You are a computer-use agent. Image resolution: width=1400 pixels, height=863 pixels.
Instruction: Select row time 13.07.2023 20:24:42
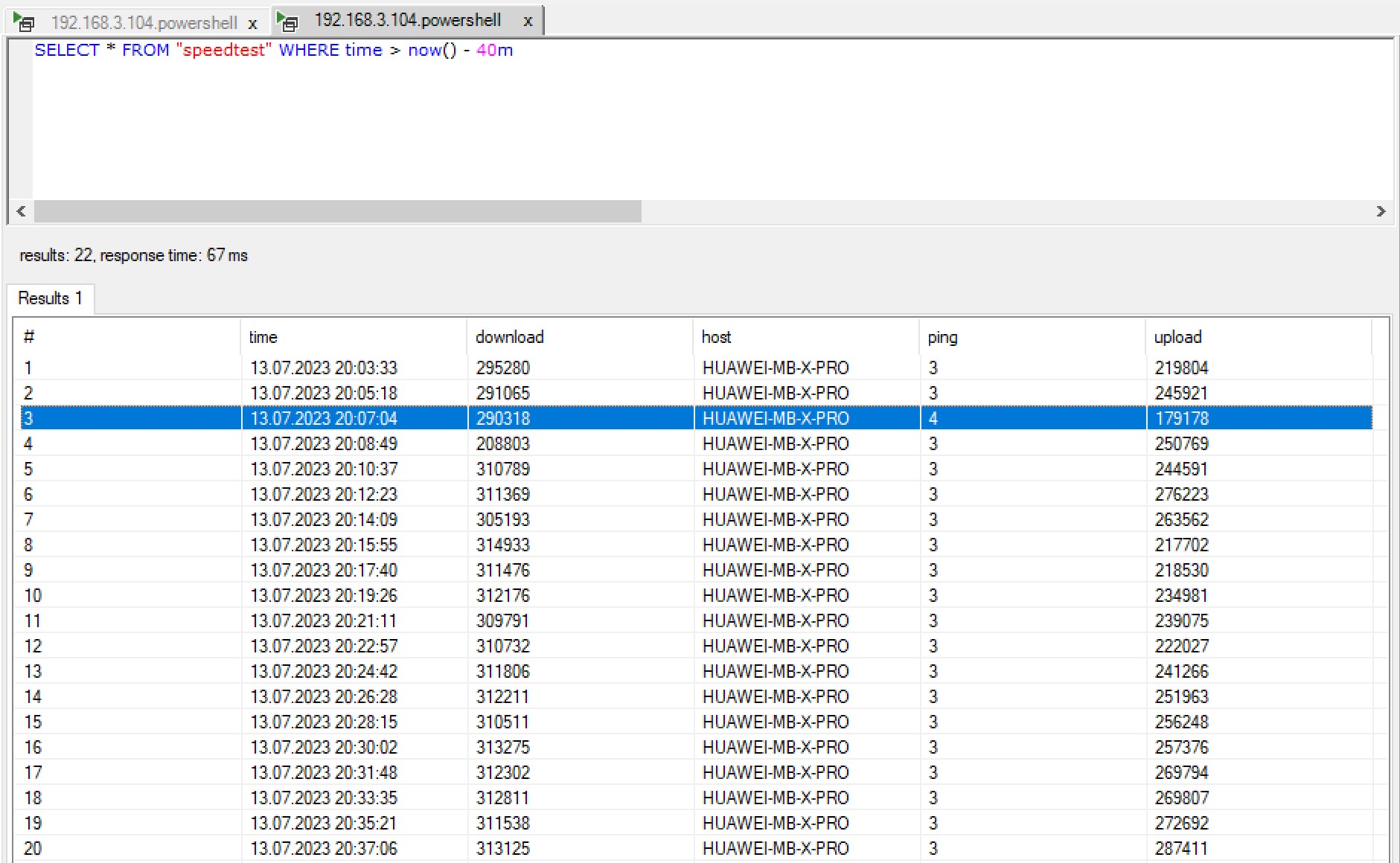324,671
